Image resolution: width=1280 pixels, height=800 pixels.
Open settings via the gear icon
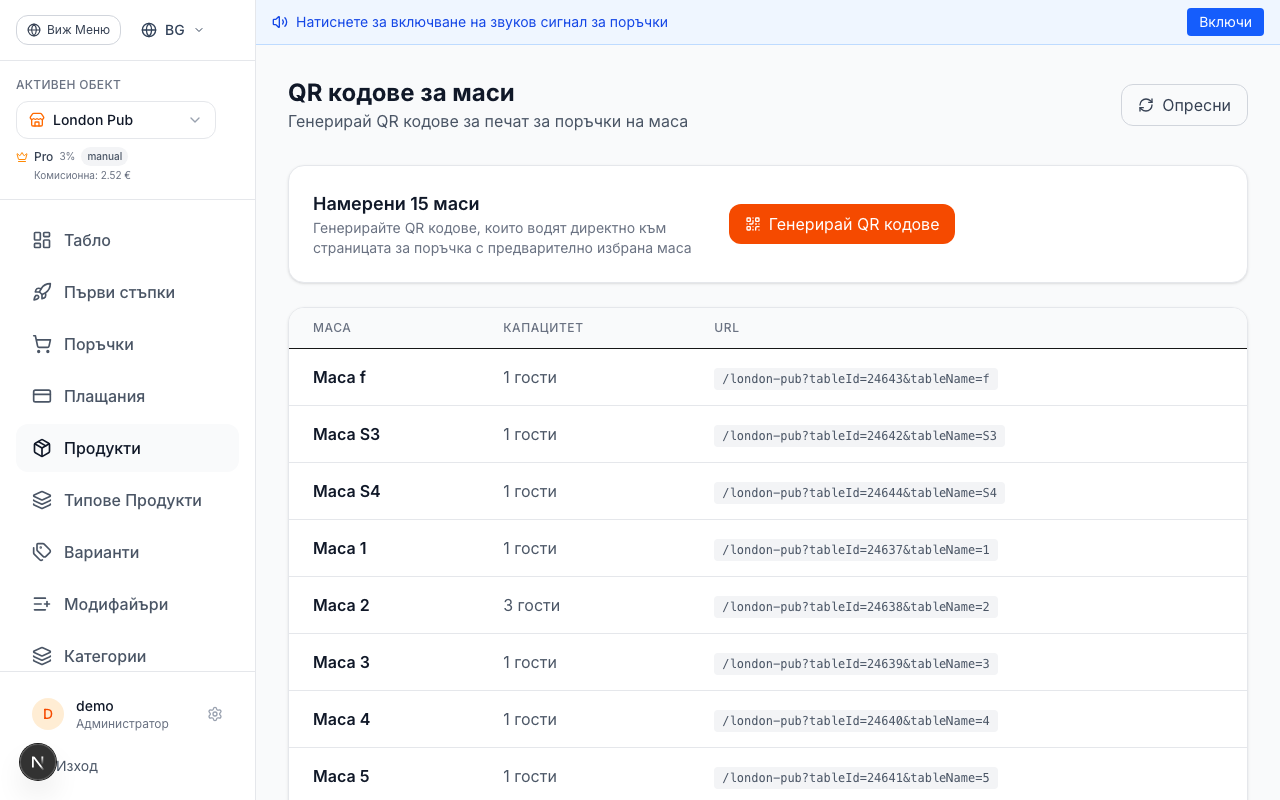215,714
